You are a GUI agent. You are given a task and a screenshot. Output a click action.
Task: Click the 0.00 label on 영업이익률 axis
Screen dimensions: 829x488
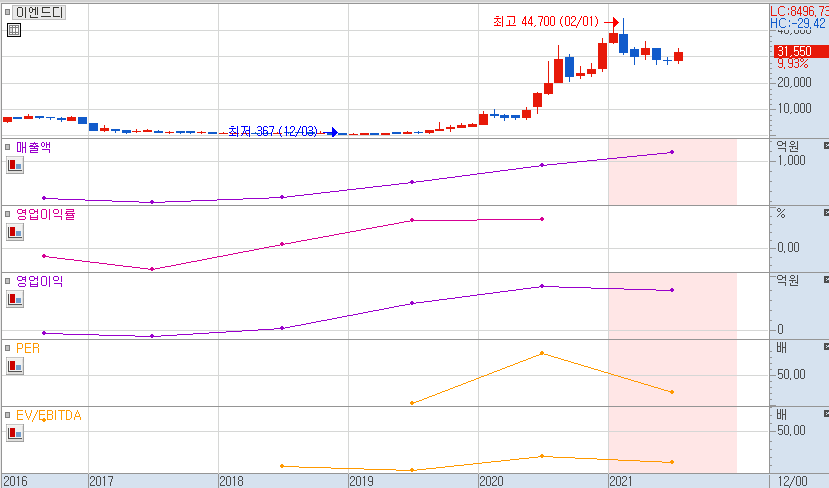point(788,247)
